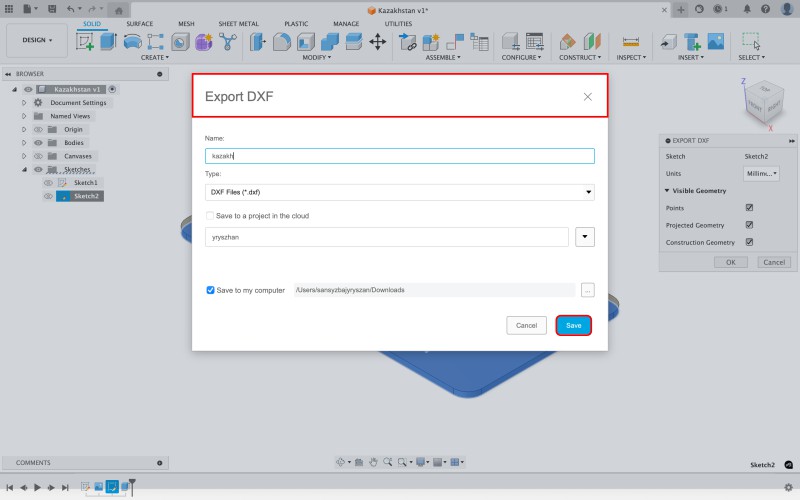Open the Units dropdown in Export DXF panel
Viewport: 800px width, 500px height.
tap(761, 173)
